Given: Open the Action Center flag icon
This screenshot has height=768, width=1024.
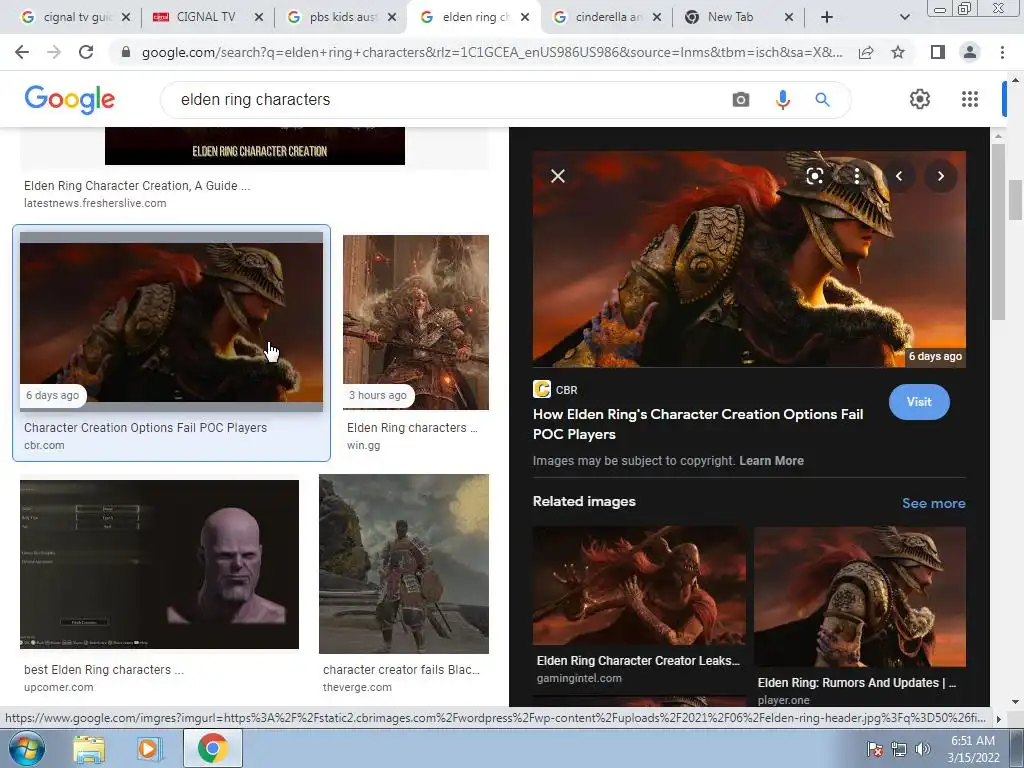Looking at the screenshot, I should tap(874, 749).
